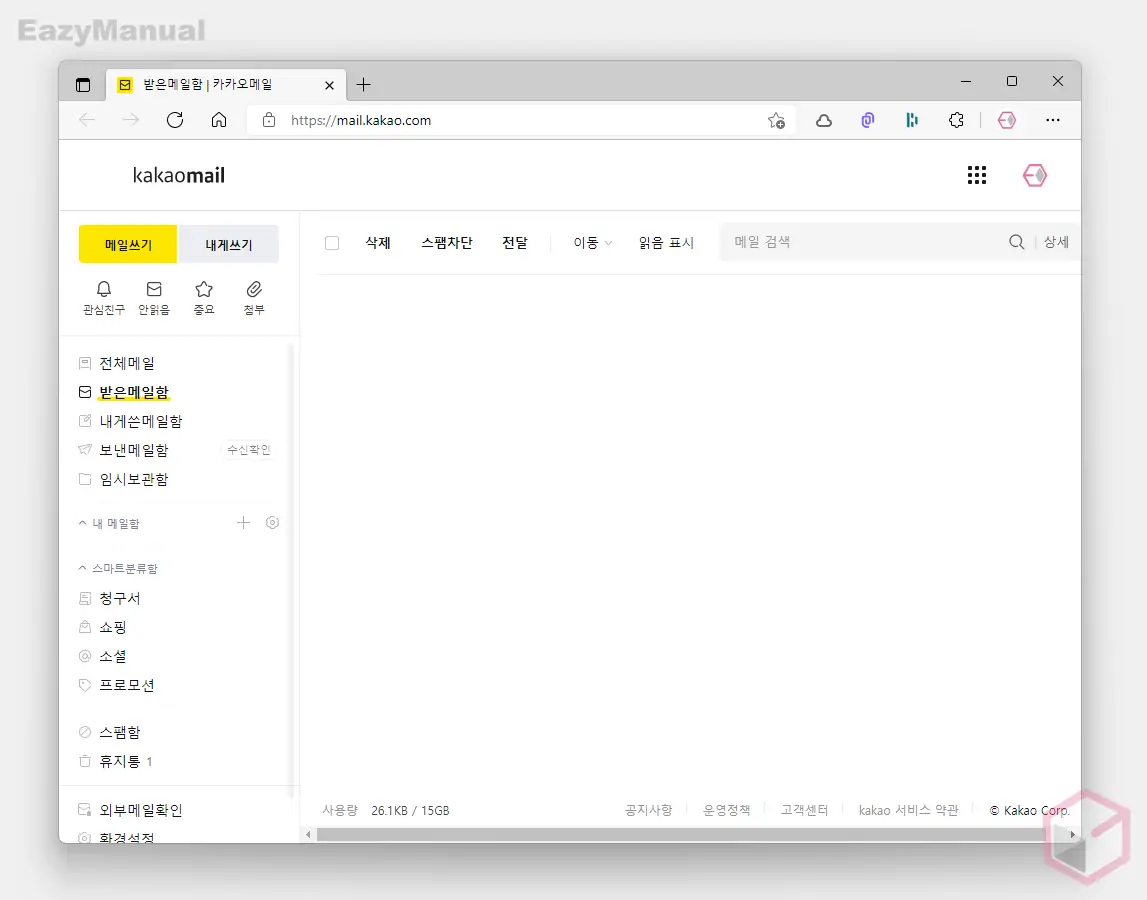
Task: Open the Kakao account profile avatar
Action: 1034,175
